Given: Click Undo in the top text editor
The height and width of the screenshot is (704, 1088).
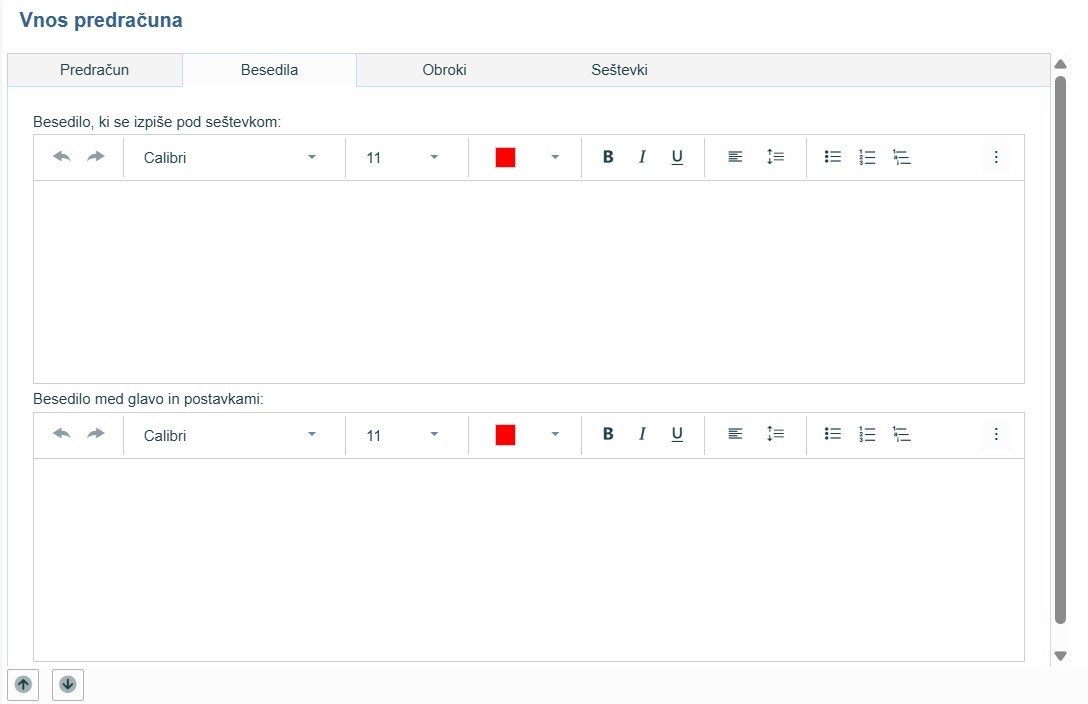Looking at the screenshot, I should 62,157.
